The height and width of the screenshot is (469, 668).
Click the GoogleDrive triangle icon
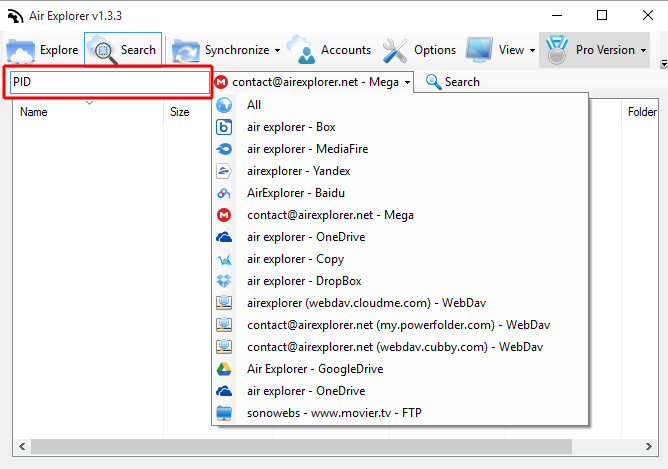pyautogui.click(x=224, y=369)
